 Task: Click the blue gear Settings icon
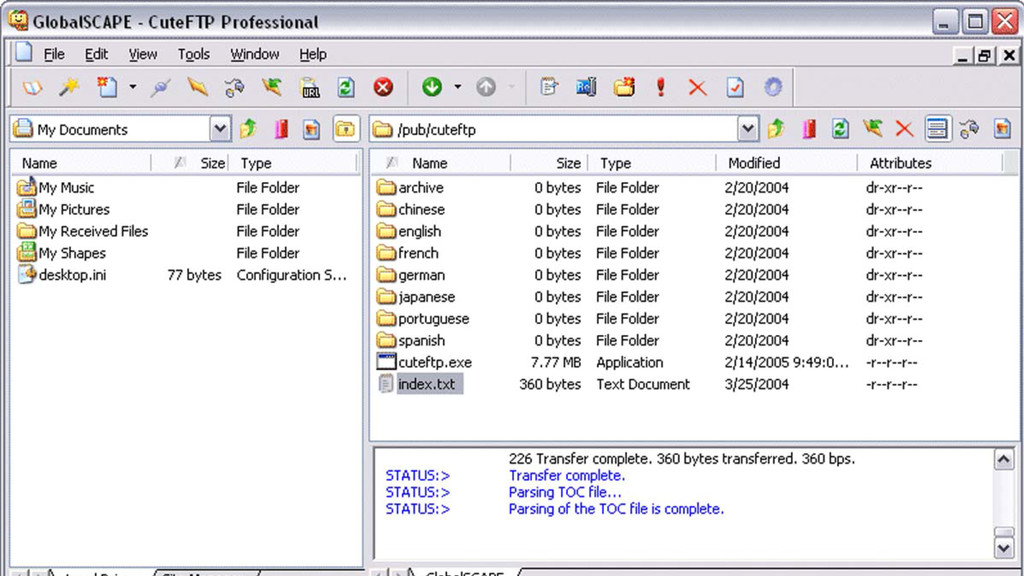773,87
